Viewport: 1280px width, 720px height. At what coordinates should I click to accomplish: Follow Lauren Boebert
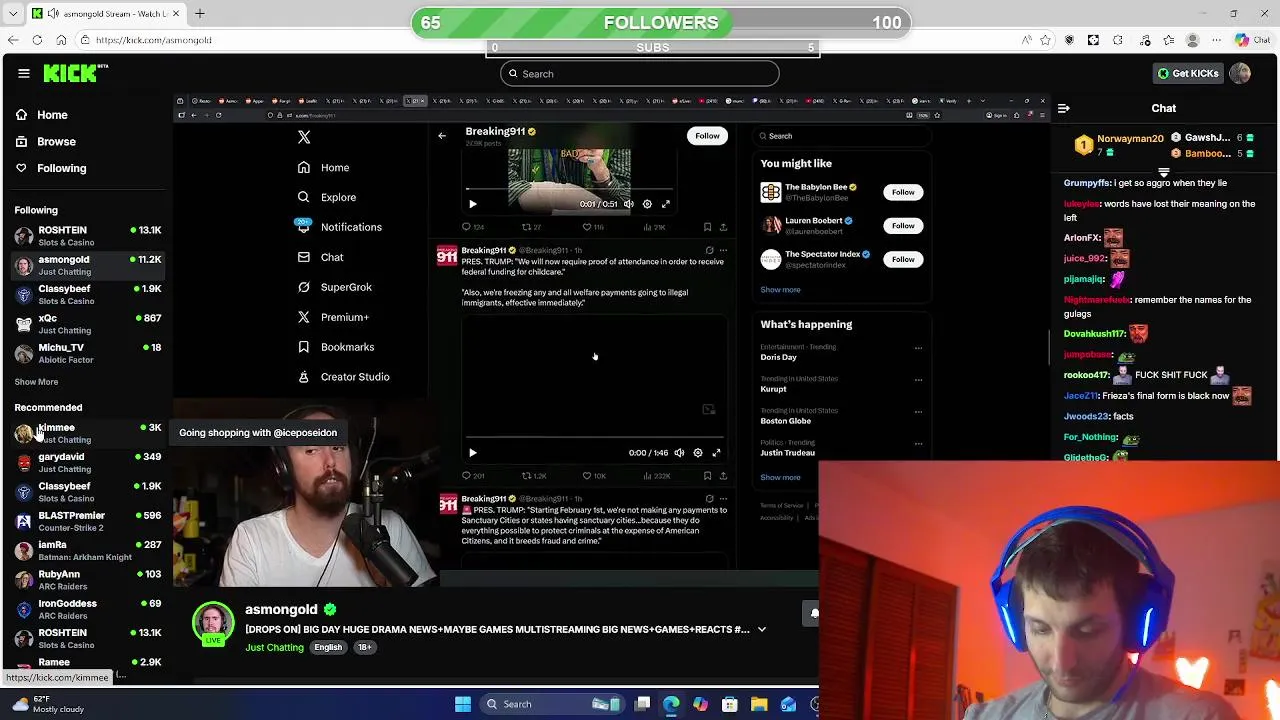tap(903, 226)
